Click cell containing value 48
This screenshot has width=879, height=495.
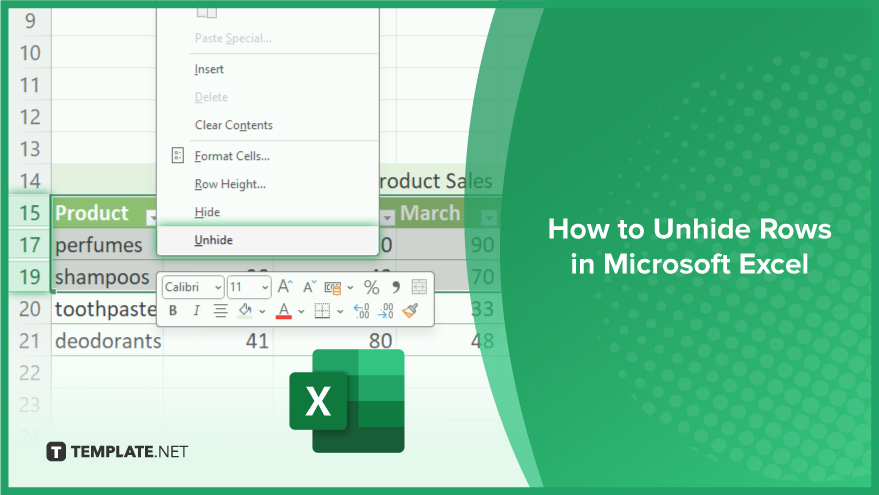448,341
